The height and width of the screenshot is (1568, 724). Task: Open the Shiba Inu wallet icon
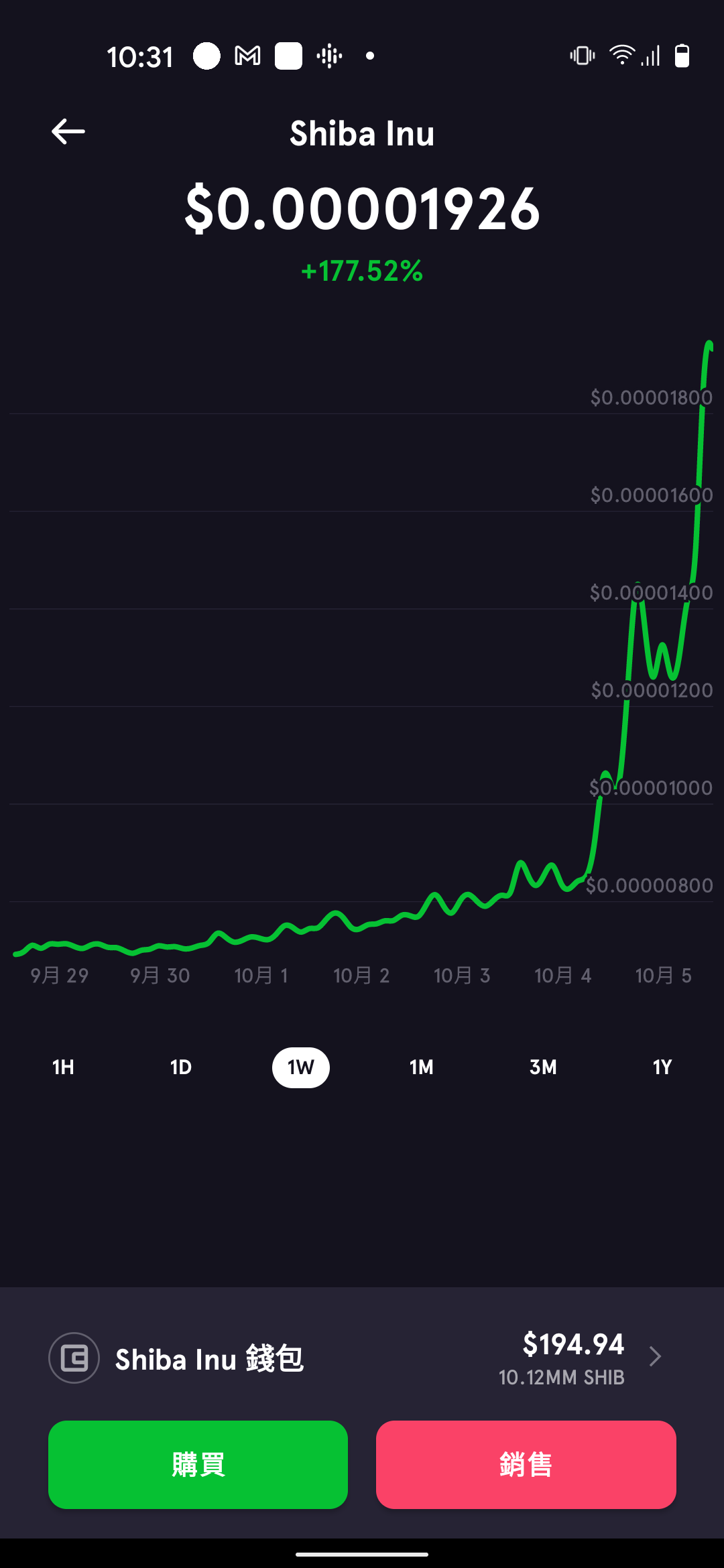[74, 1358]
